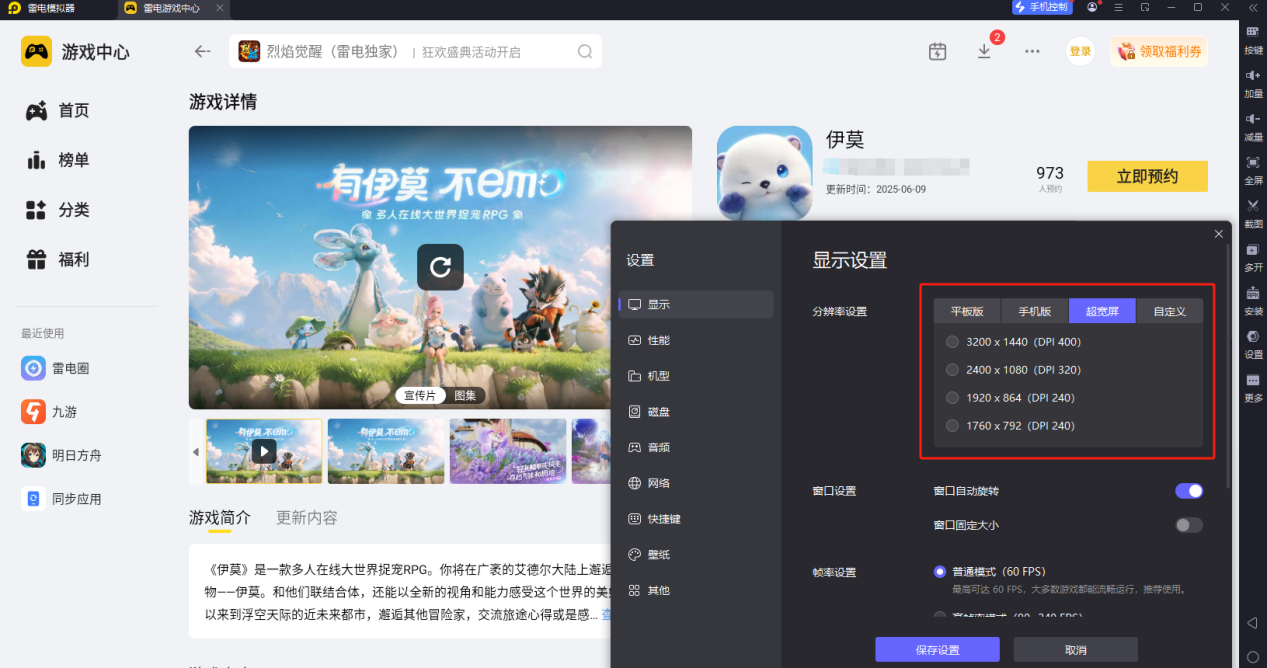
Task: Open APK installer via 安装 icon
Action: point(1252,292)
